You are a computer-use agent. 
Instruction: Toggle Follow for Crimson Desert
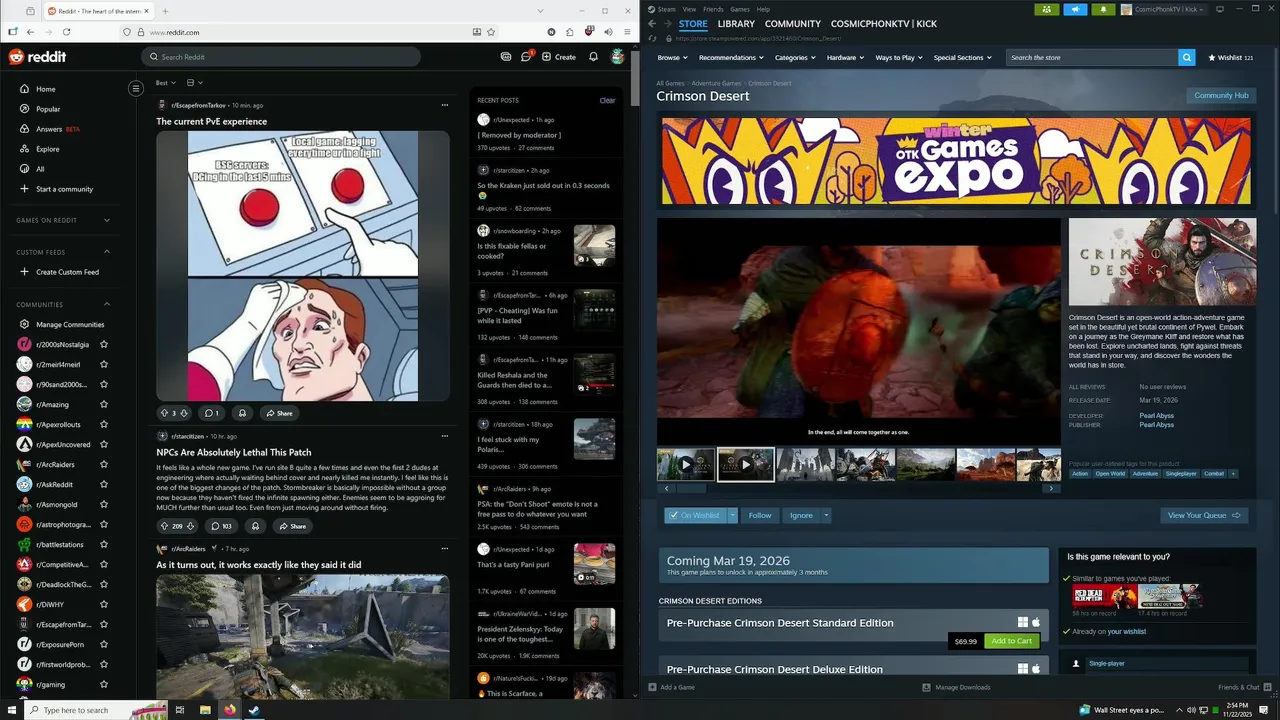point(760,515)
